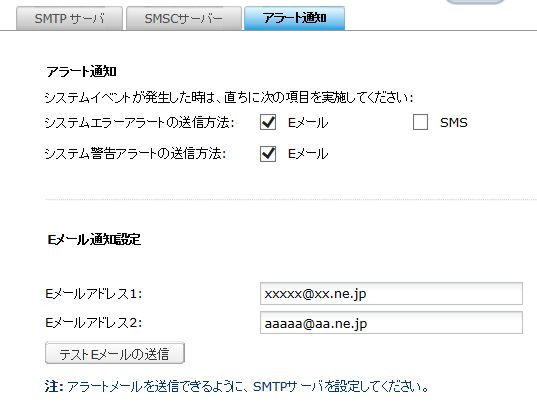The image size is (537, 410).
Task: Click Eメール label beside system error checkbox
Action: pos(308,123)
